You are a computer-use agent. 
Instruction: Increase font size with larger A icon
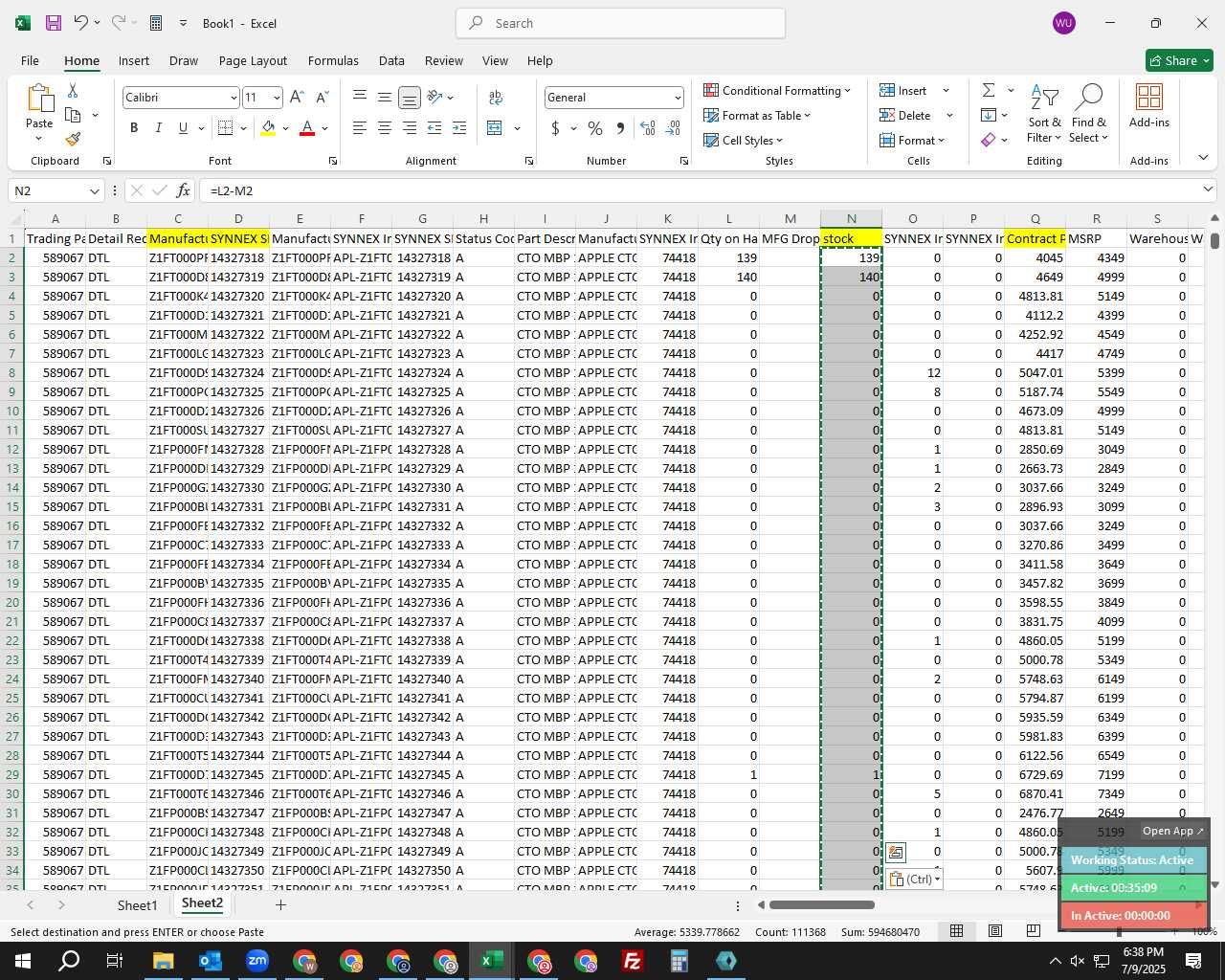click(297, 98)
